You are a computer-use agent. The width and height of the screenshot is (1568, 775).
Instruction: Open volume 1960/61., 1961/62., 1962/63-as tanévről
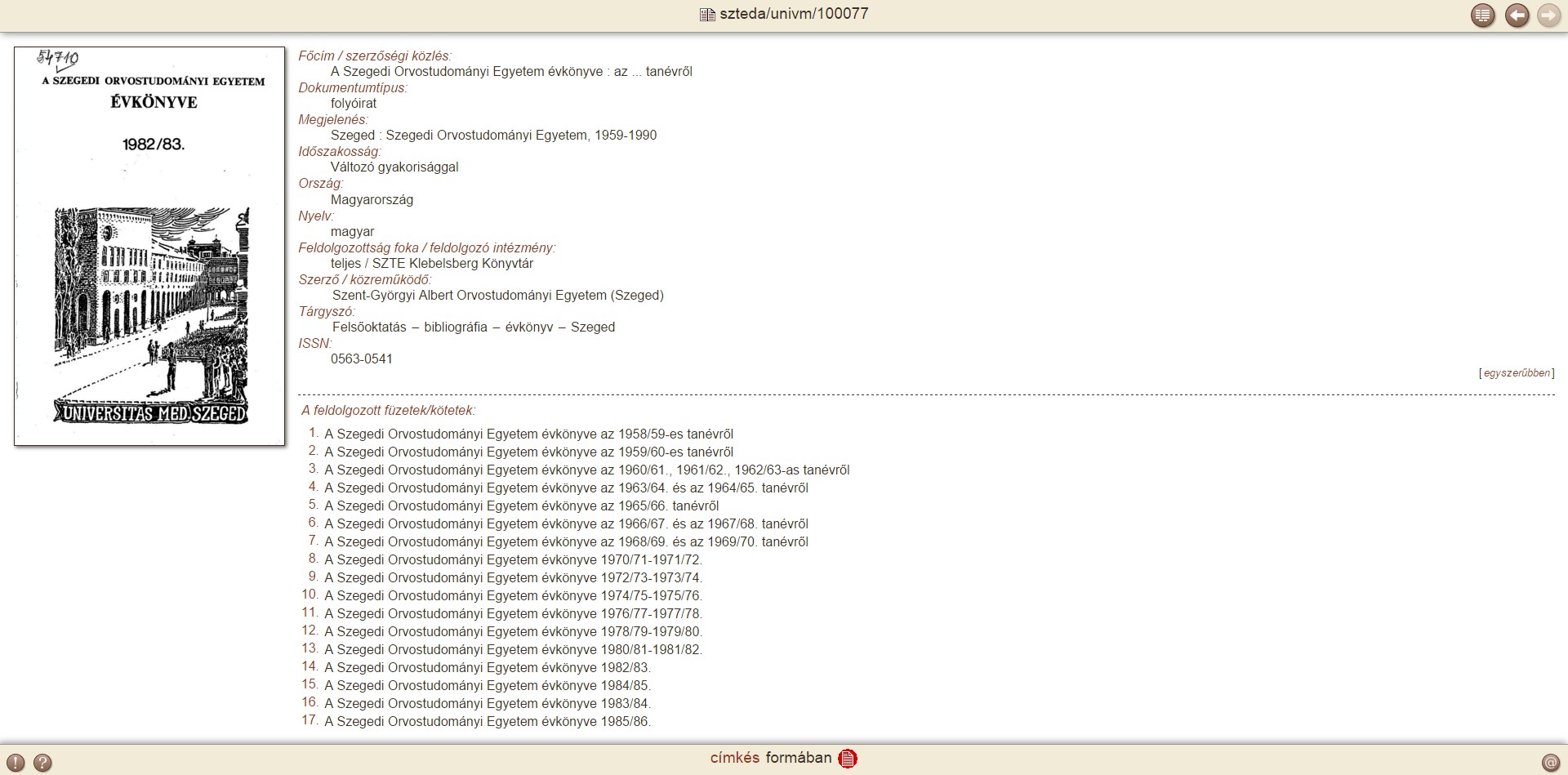click(x=586, y=470)
